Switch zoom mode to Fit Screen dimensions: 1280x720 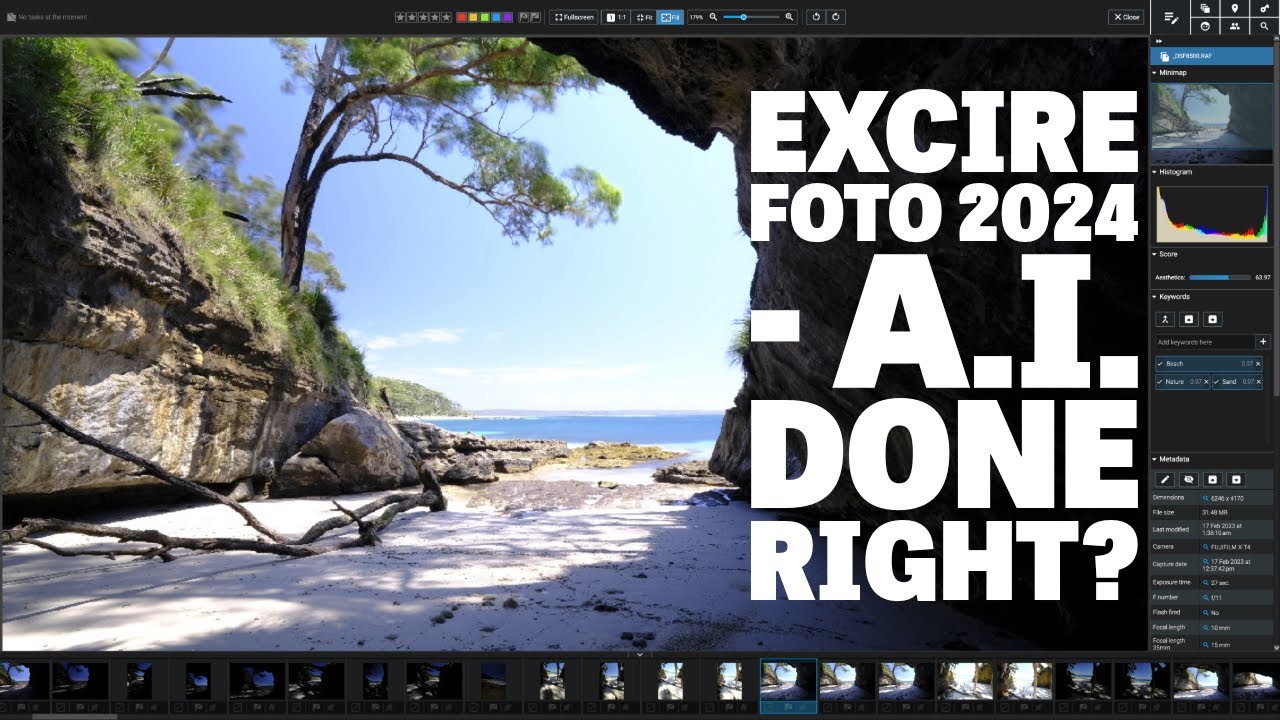[x=644, y=17]
